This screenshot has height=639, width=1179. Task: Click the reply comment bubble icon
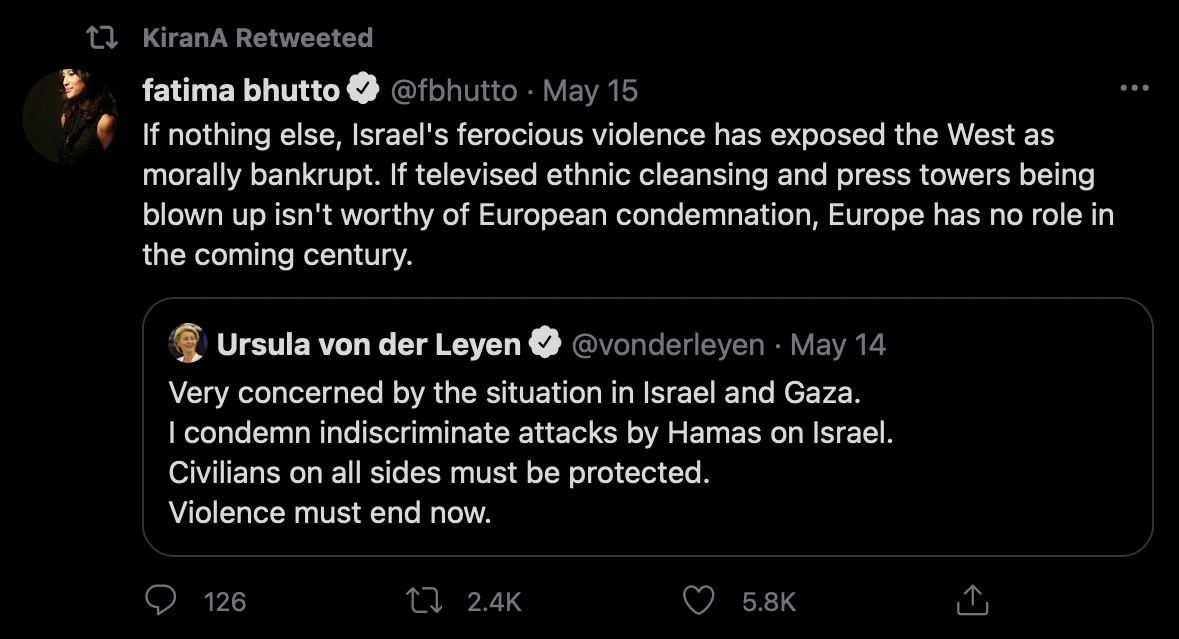coord(161,600)
